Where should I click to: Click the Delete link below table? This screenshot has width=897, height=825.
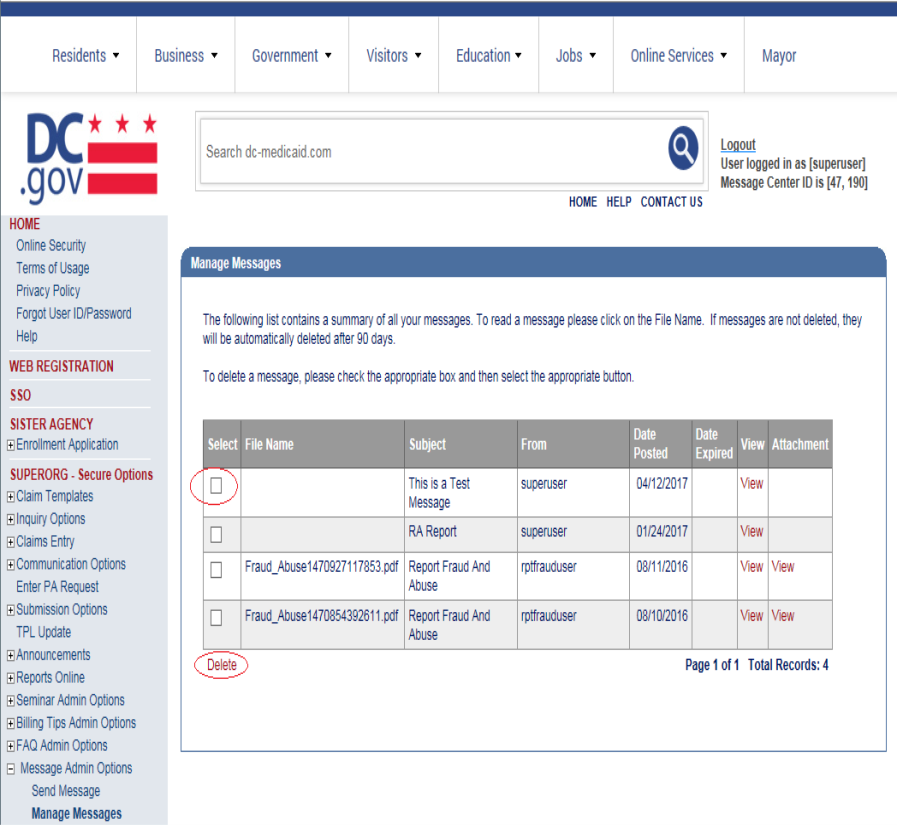tap(222, 665)
